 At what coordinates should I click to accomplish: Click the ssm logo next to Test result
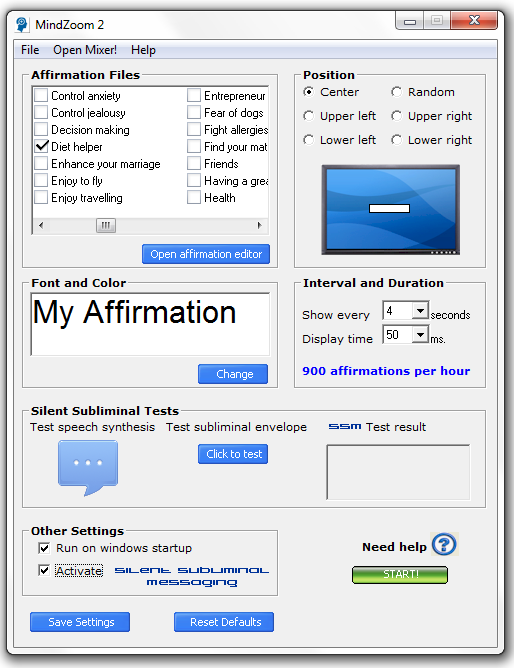345,426
